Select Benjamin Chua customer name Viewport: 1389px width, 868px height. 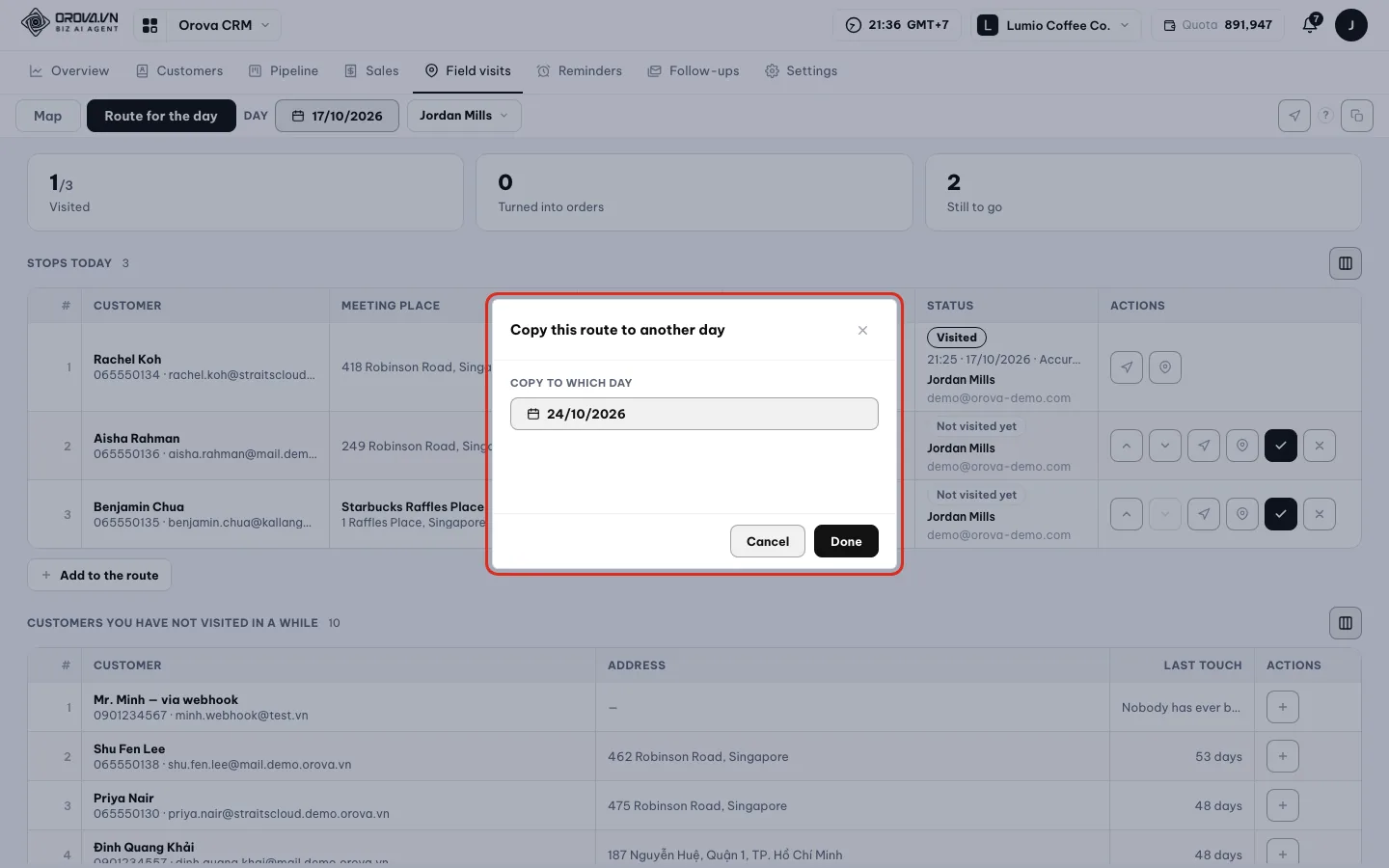tap(138, 506)
